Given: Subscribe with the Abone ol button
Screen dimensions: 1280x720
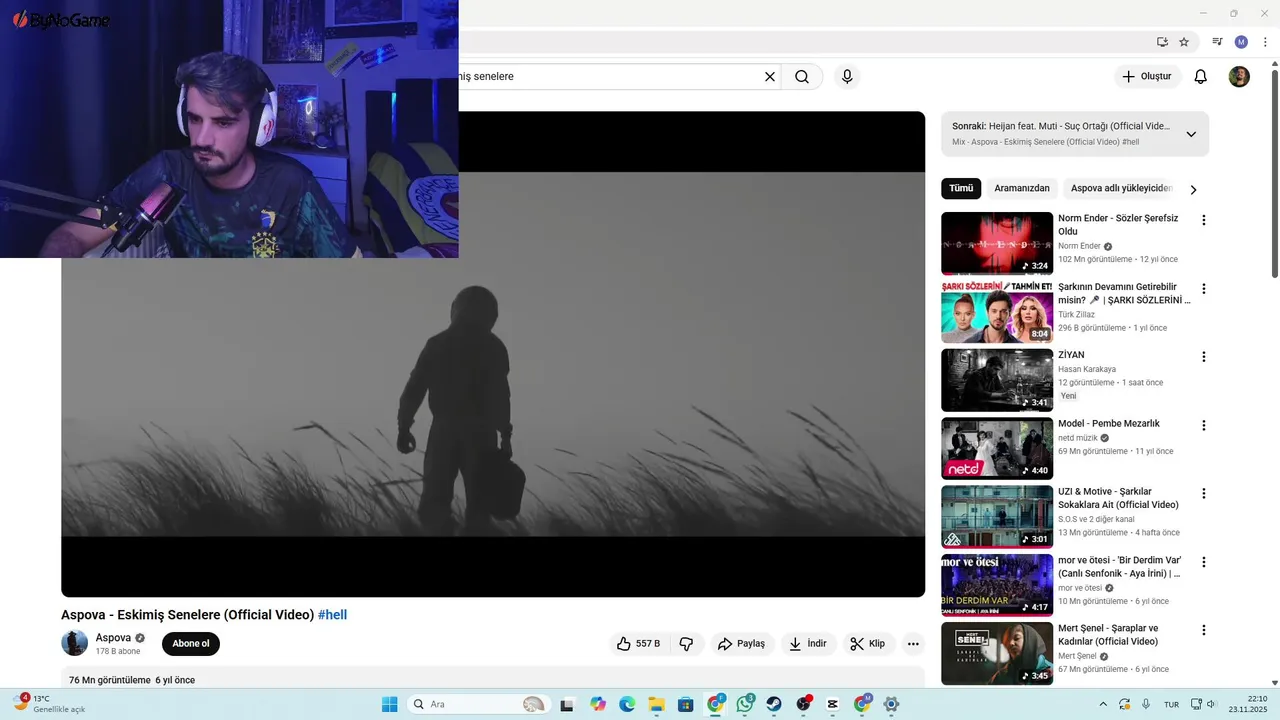Looking at the screenshot, I should (x=191, y=644).
